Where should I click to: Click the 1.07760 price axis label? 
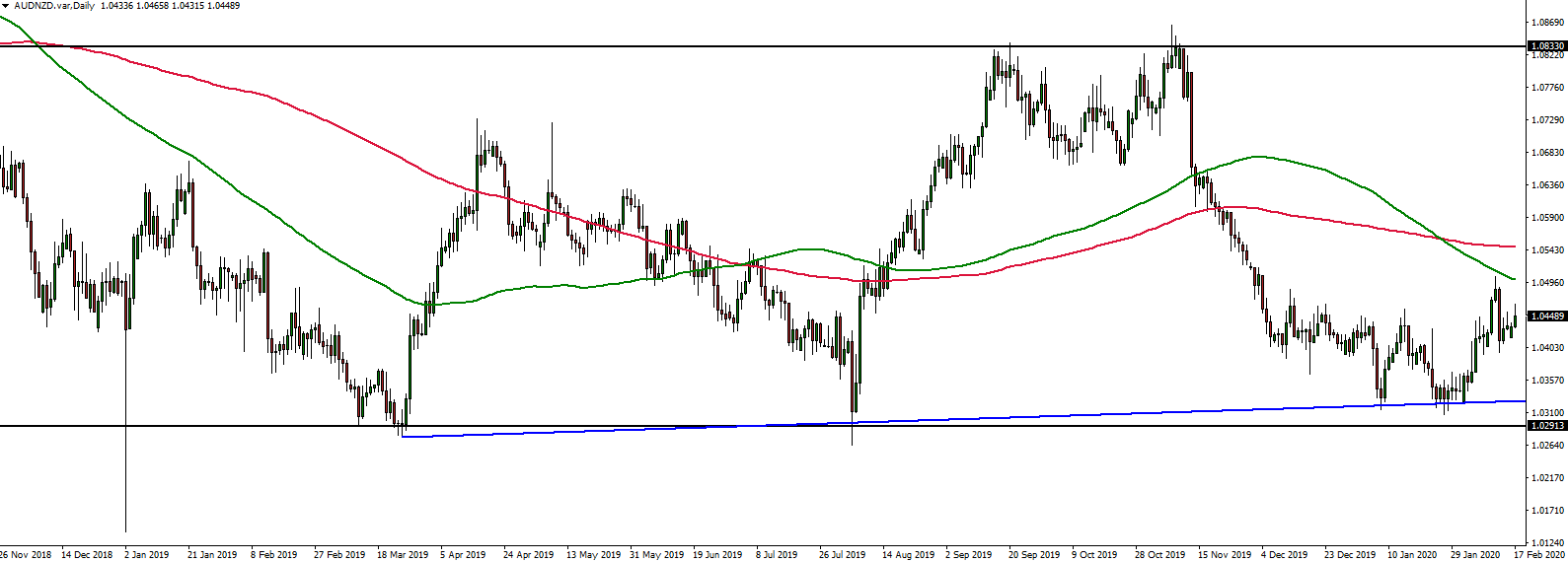tap(1546, 88)
